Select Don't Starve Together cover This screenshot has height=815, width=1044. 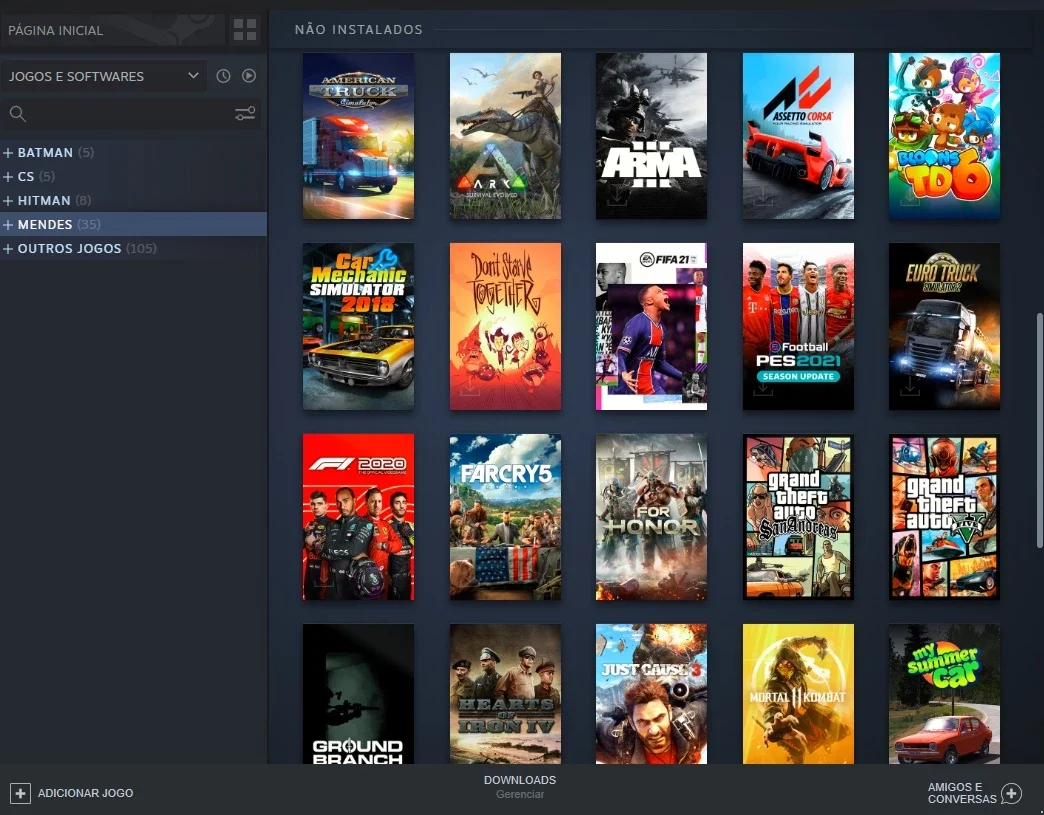pyautogui.click(x=505, y=326)
